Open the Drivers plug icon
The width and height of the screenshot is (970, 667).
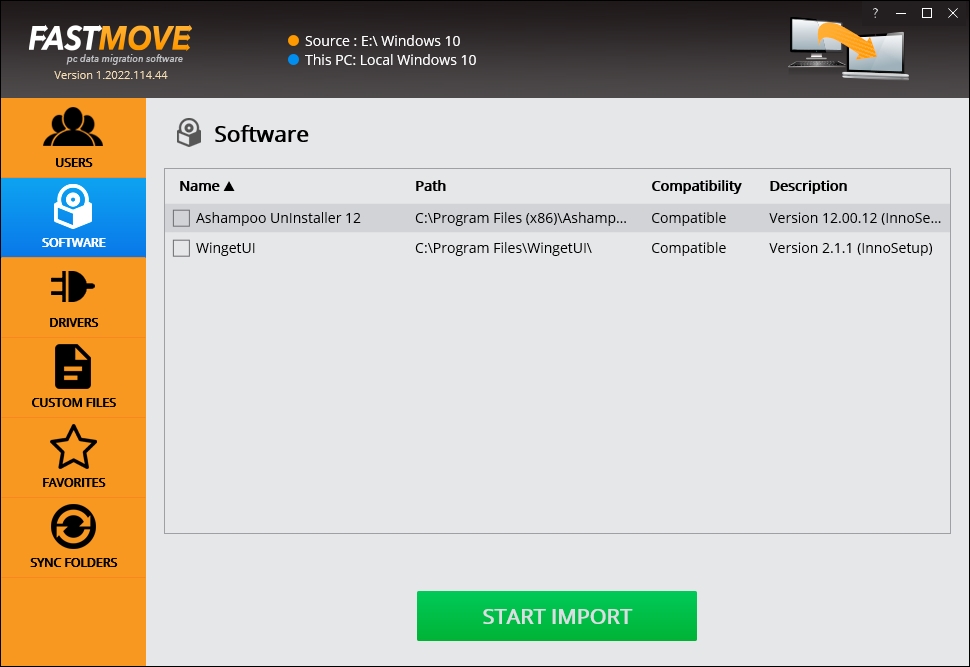[x=73, y=286]
